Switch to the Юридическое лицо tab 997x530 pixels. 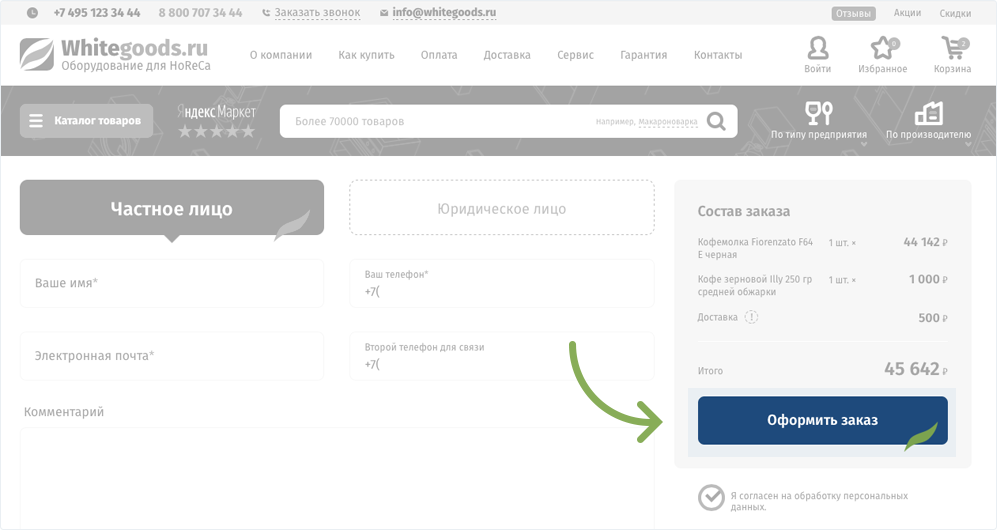(x=501, y=209)
